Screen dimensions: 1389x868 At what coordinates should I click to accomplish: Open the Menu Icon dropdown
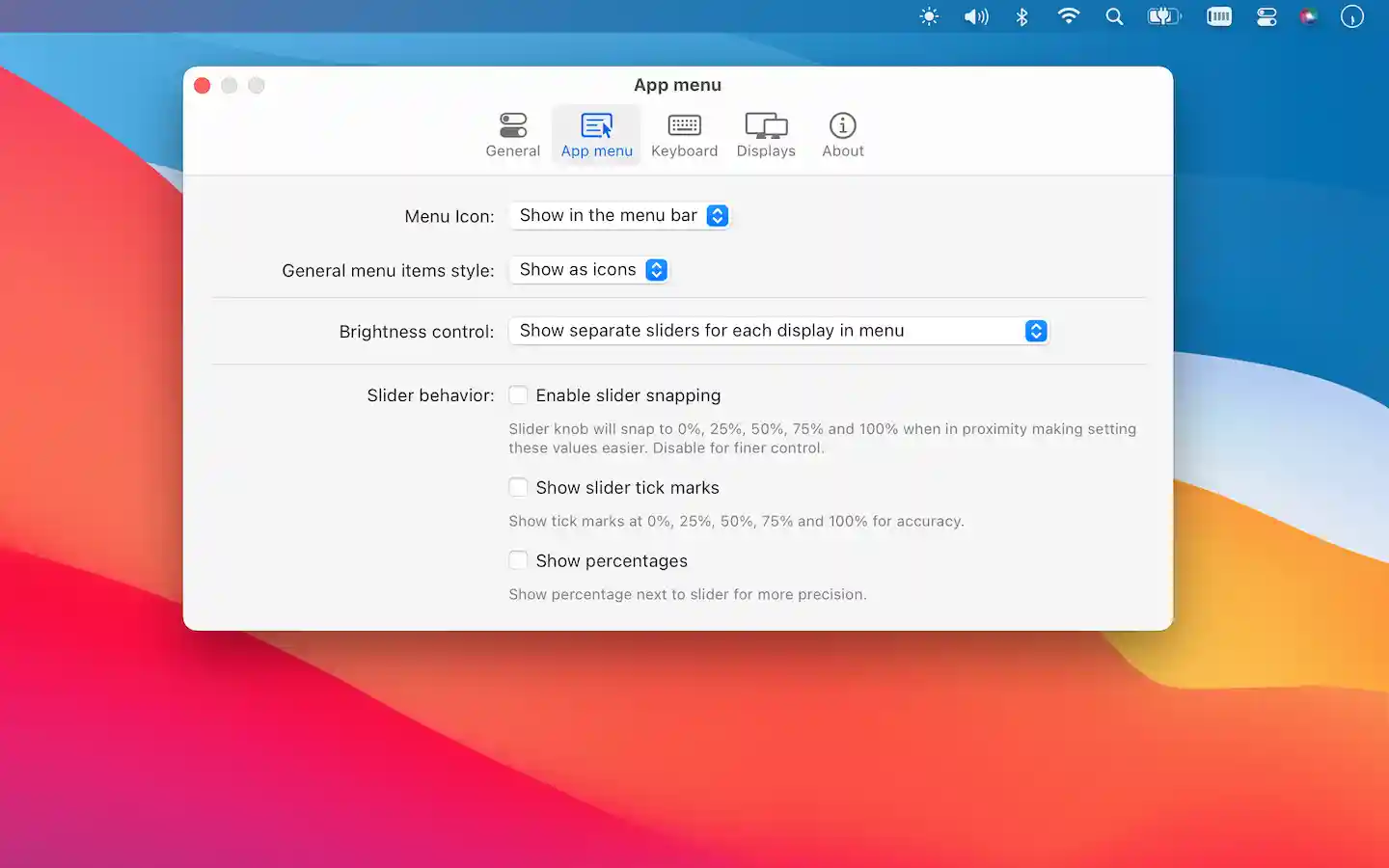pyautogui.click(x=619, y=216)
